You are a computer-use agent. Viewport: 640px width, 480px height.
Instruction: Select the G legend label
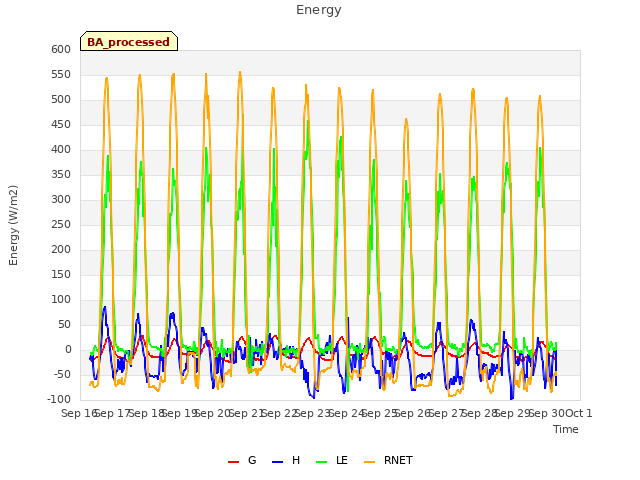point(252,460)
